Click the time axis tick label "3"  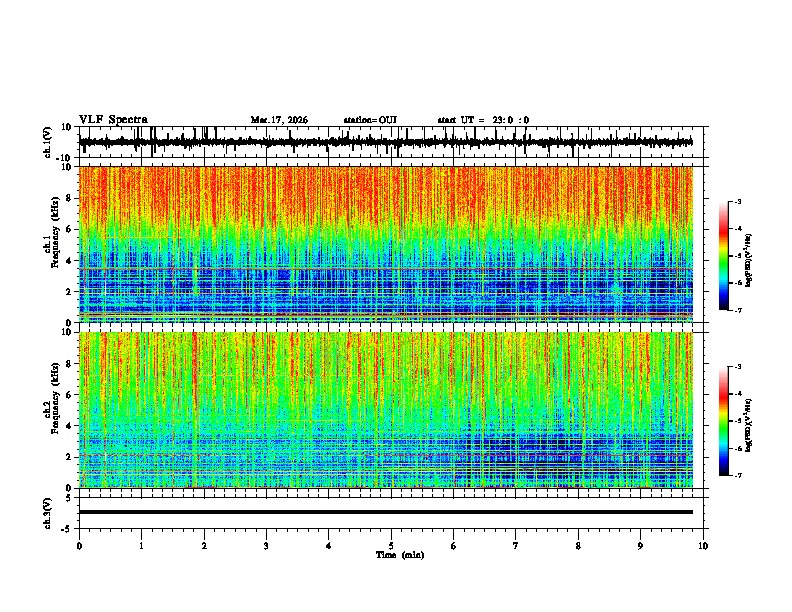(266, 546)
